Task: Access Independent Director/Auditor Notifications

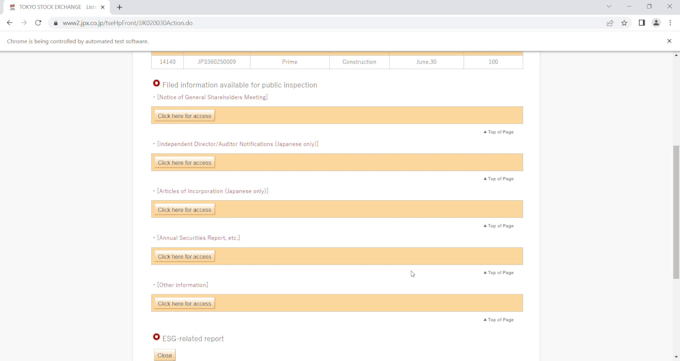Action: pos(184,163)
